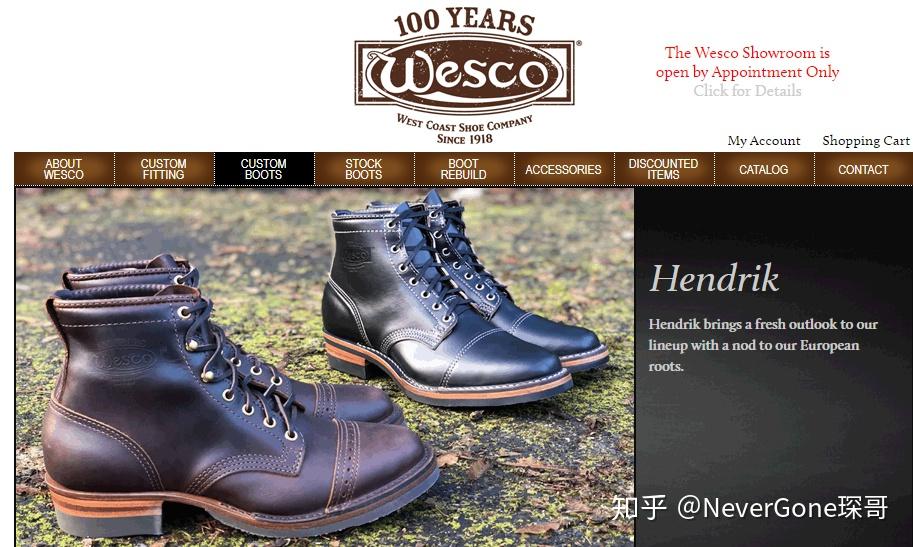Click the Hendrik description text
913x547 pixels.
click(x=763, y=345)
